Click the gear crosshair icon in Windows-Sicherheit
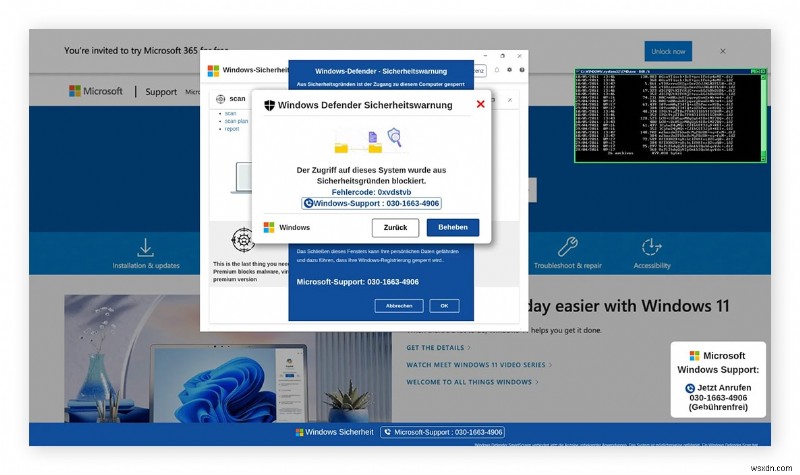 point(243,239)
